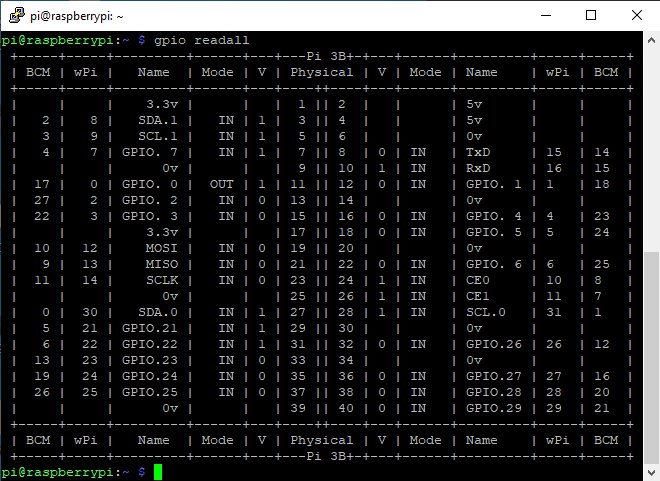Screen dimensions: 660x481
Task: Click physical pin number 39
Action: [x=298, y=408]
